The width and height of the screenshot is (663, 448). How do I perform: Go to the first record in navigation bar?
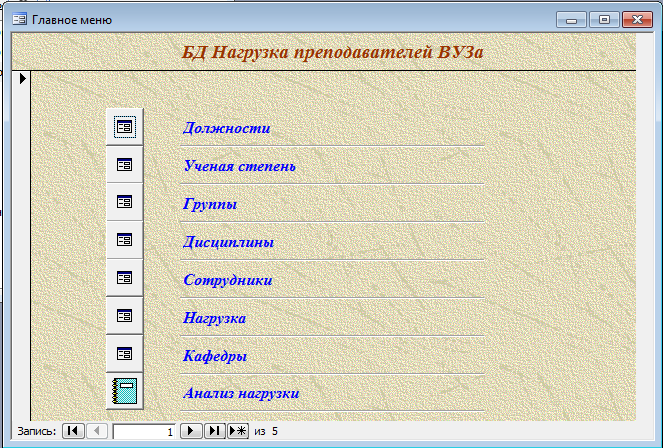pyautogui.click(x=73, y=431)
